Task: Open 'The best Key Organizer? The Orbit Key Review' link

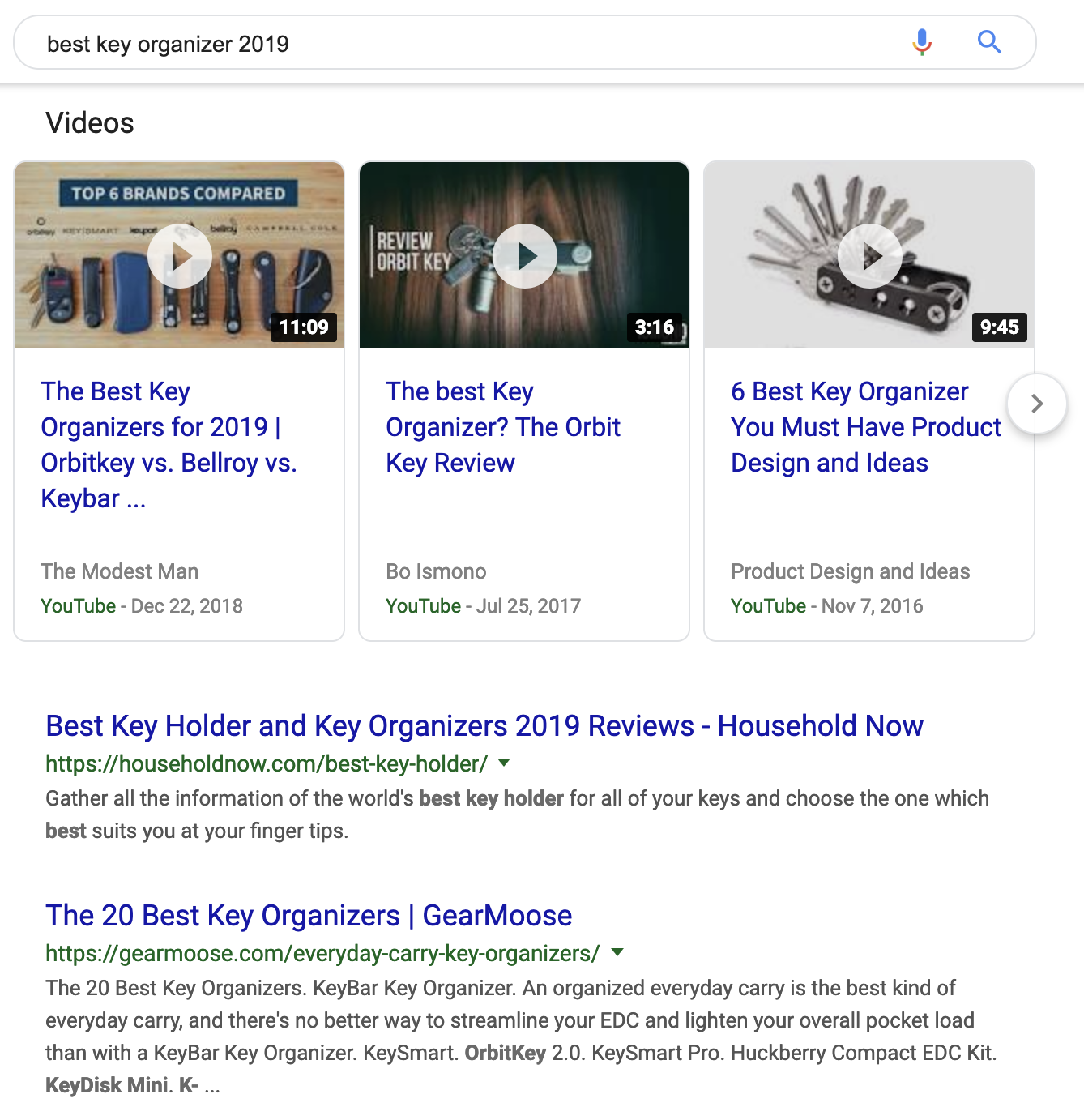Action: pyautogui.click(x=503, y=427)
